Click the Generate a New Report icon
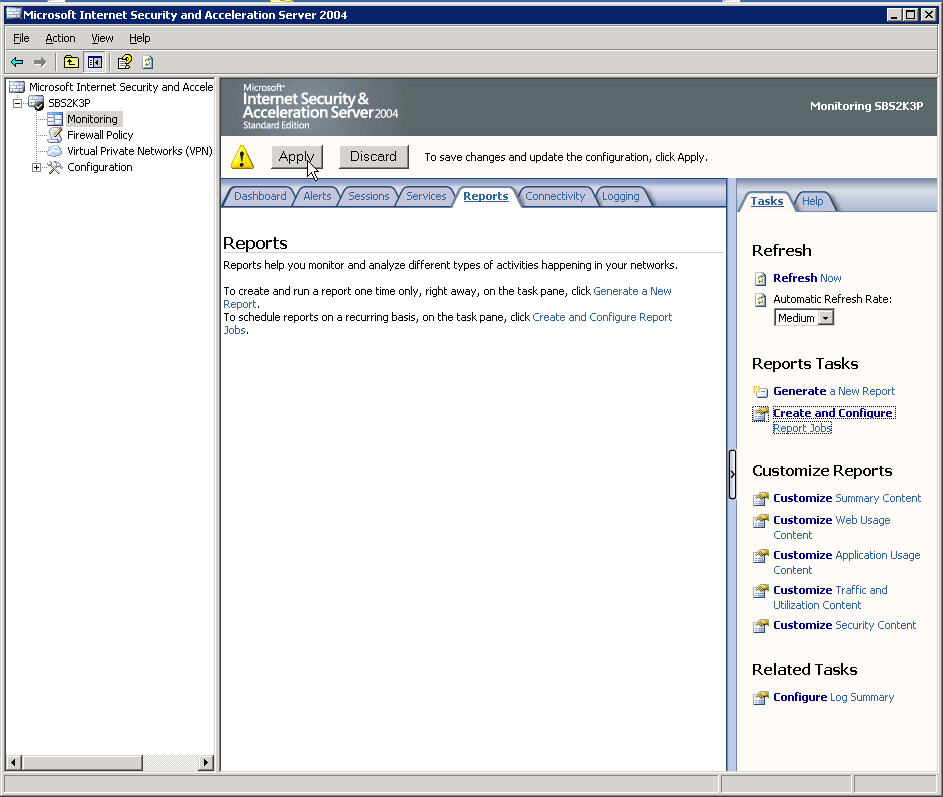 pos(760,392)
